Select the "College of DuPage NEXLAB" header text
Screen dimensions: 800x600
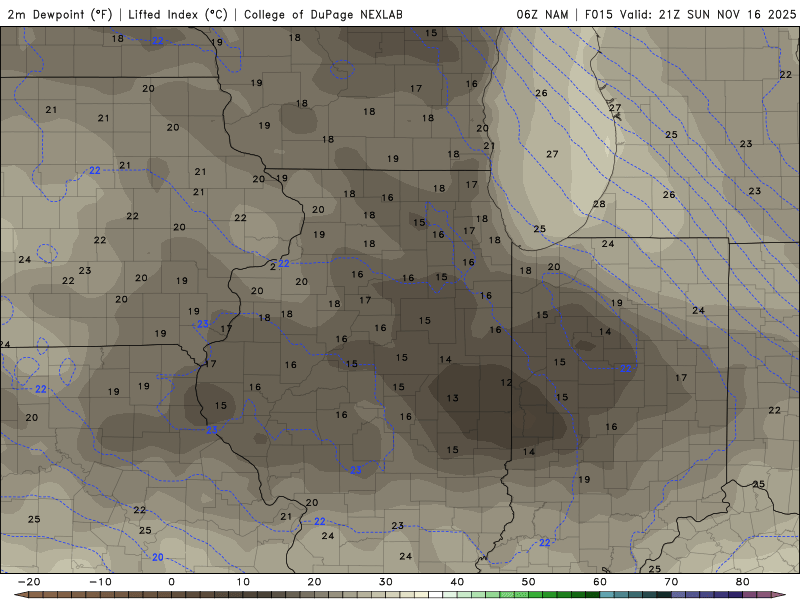pos(323,14)
